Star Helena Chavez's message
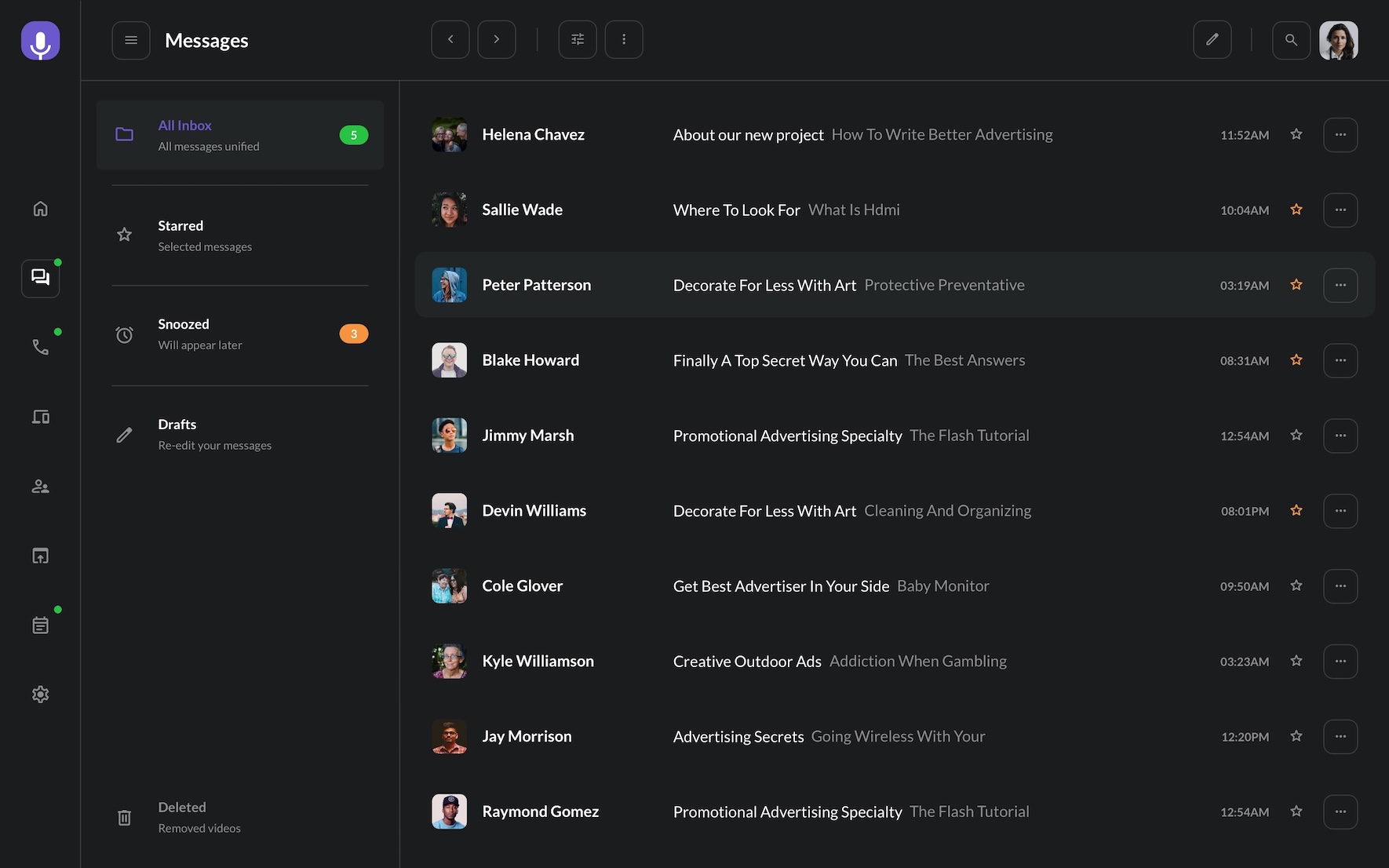 pyautogui.click(x=1296, y=134)
